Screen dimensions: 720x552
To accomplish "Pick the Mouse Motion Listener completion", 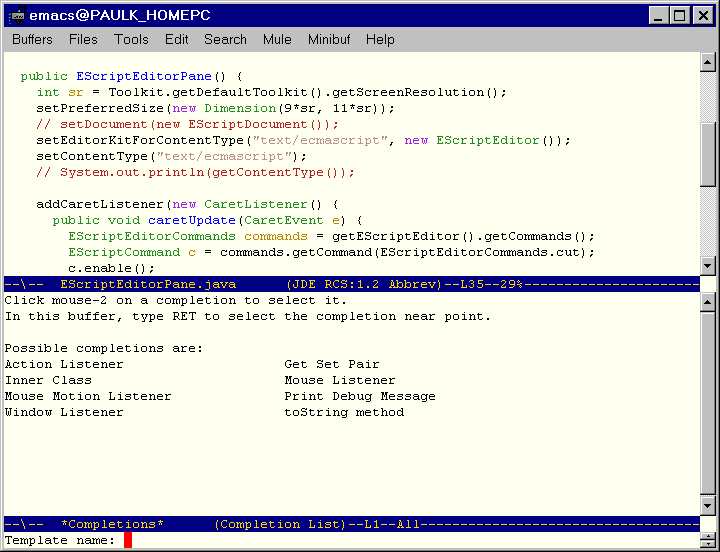I will coord(88,396).
